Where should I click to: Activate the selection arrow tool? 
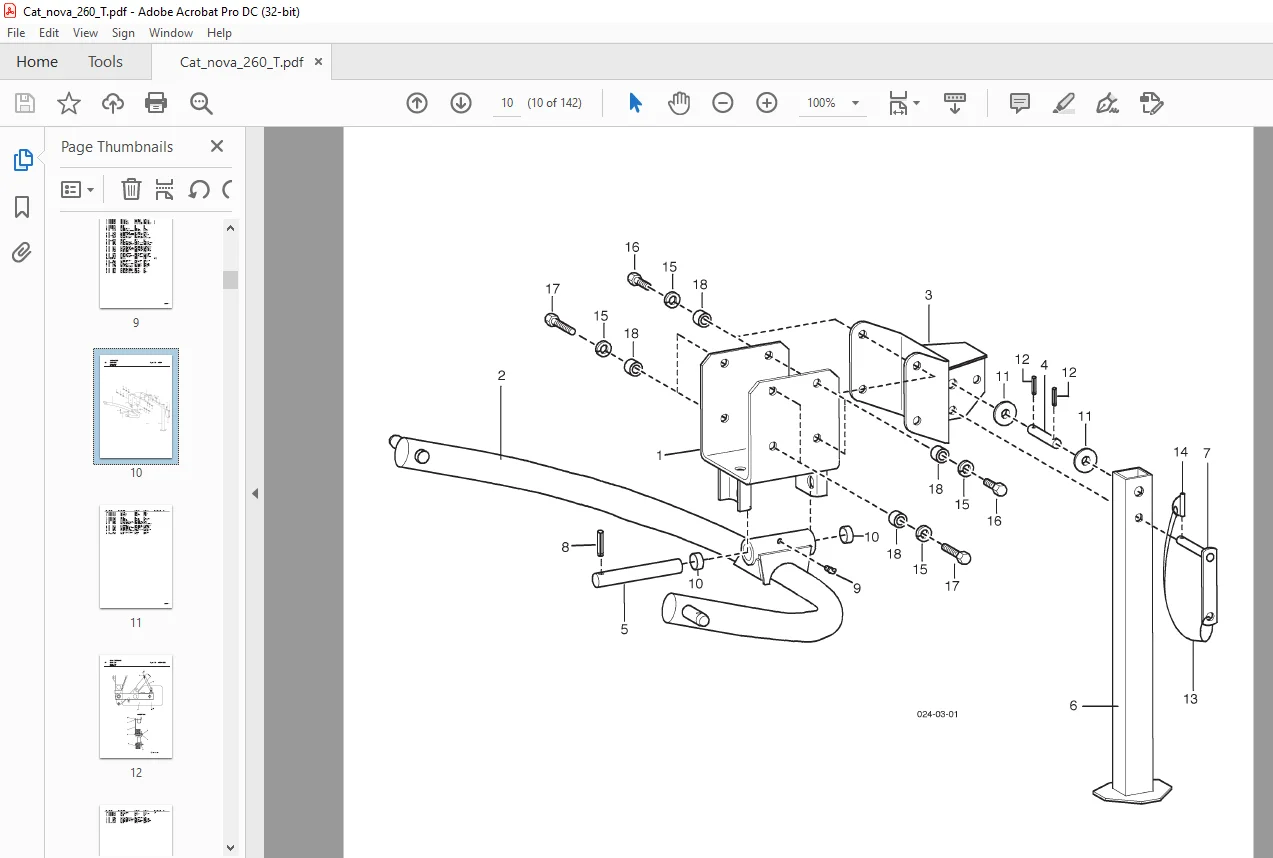click(635, 103)
